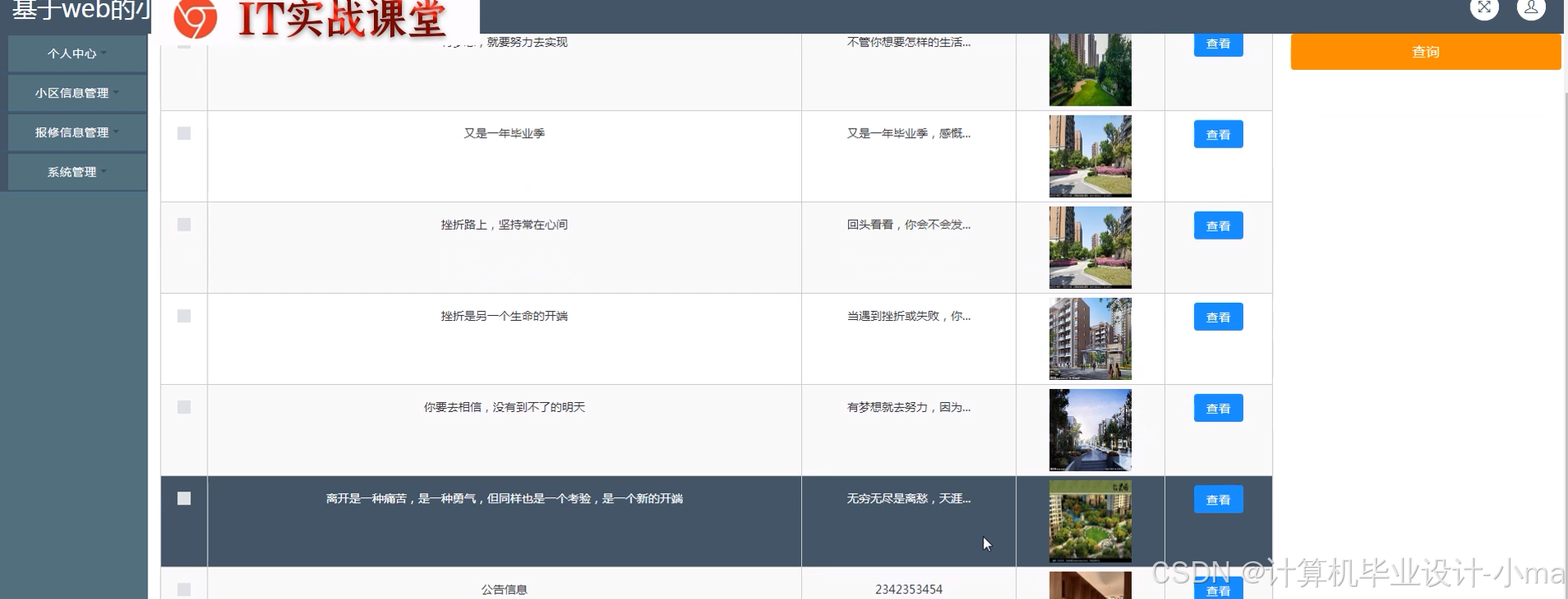Click 查看 for 挫折路上，坚持常在心间
Viewport: 1568px width, 599px height.
[1218, 226]
